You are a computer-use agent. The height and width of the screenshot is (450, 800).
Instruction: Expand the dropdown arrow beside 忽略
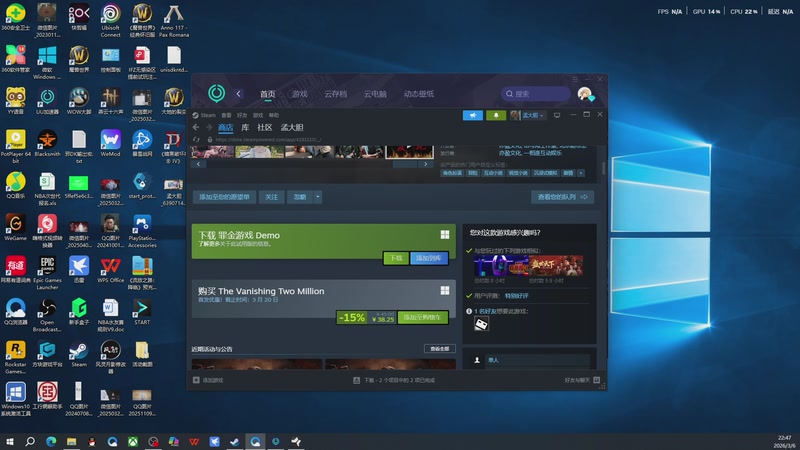[317, 197]
